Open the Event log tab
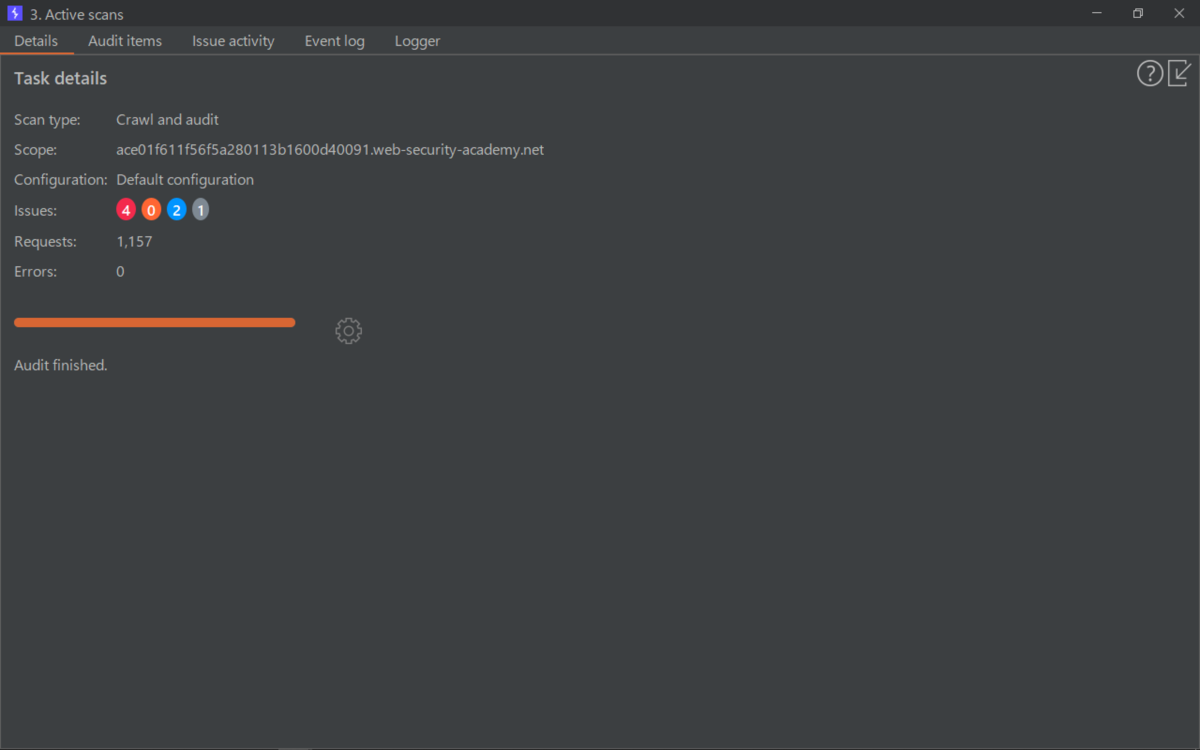Viewport: 1200px width, 750px height. [x=335, y=41]
